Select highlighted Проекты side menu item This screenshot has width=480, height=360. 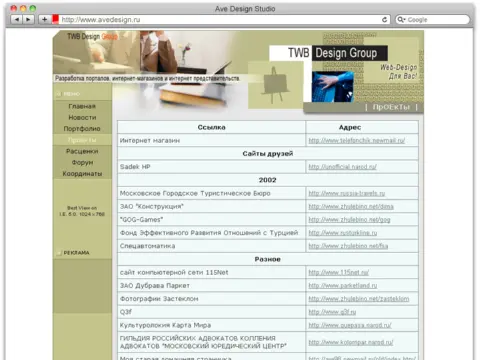click(x=82, y=140)
